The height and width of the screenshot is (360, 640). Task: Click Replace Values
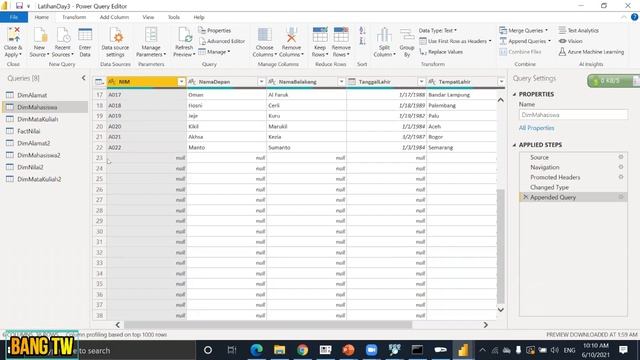441,52
